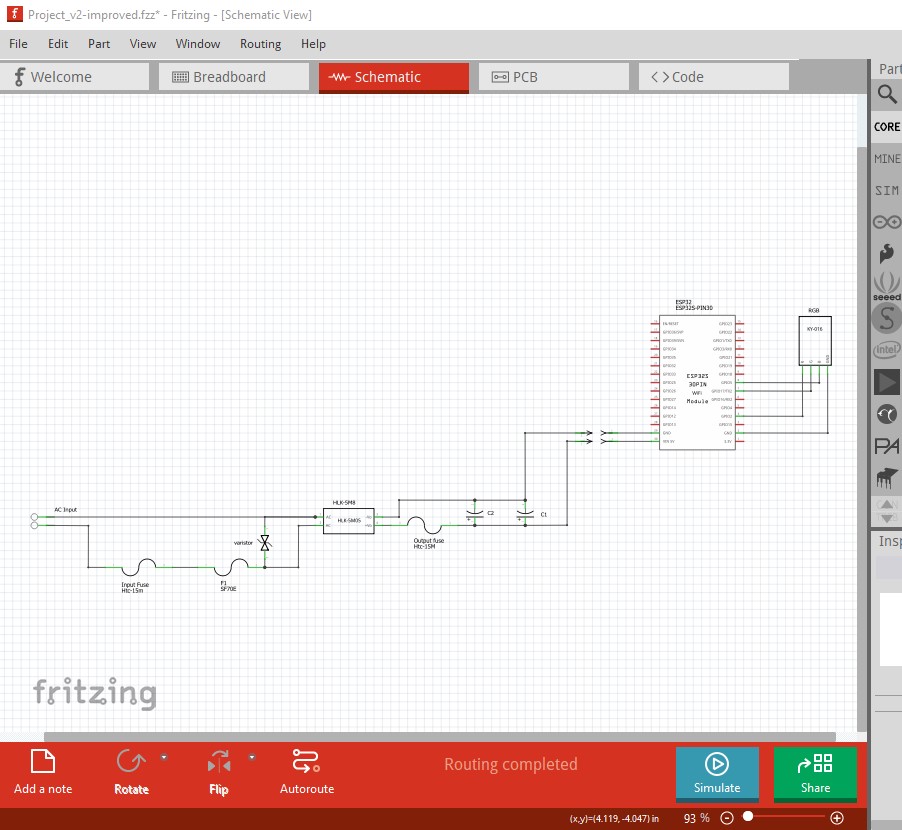Open the Flip options dropdown arrow
The image size is (902, 830).
click(x=252, y=757)
